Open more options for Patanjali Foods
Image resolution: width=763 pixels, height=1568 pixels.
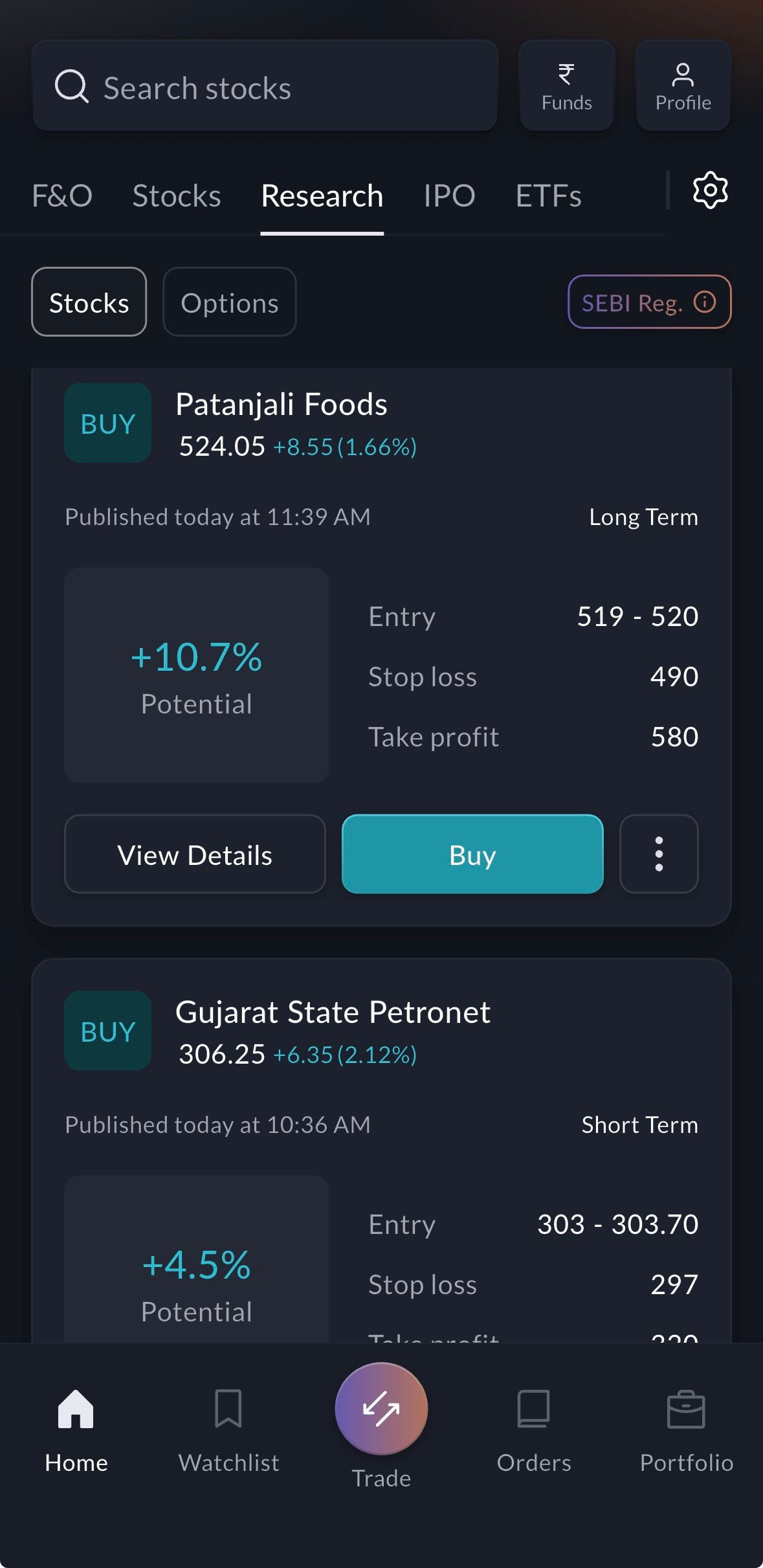click(659, 854)
